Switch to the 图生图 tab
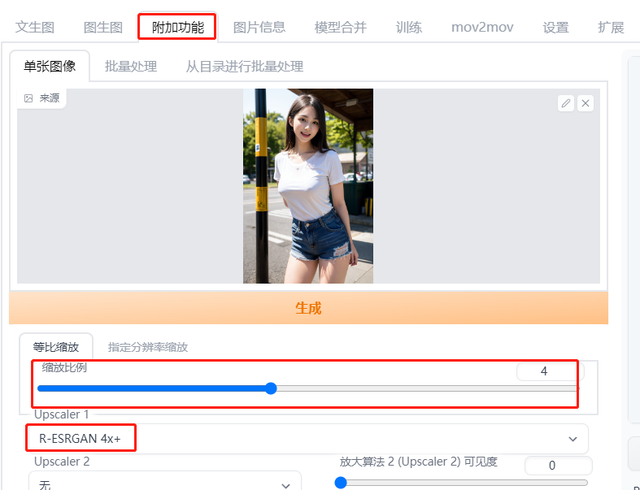640x490 pixels. [x=103, y=27]
